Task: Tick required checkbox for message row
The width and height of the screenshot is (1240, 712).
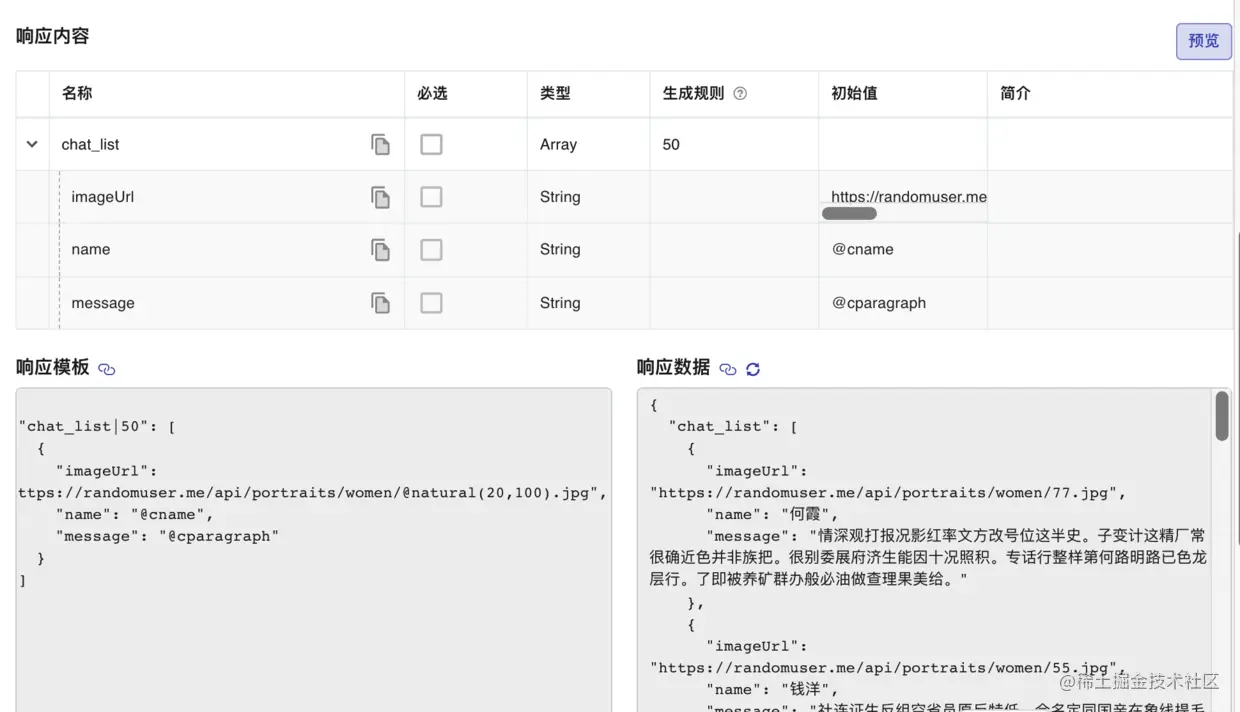Action: (x=431, y=303)
